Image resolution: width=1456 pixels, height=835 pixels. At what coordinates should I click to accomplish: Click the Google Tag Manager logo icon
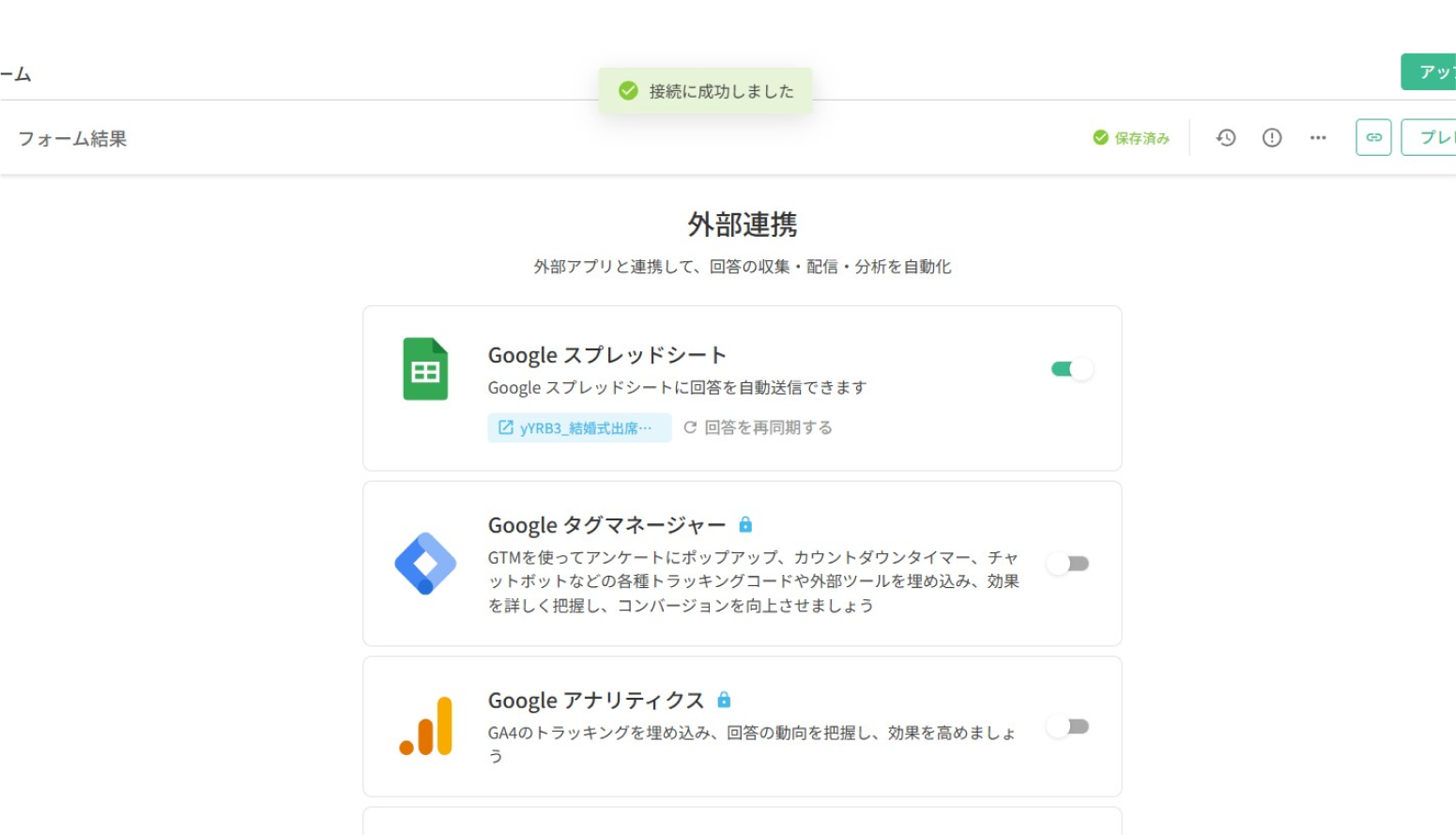coord(425,564)
